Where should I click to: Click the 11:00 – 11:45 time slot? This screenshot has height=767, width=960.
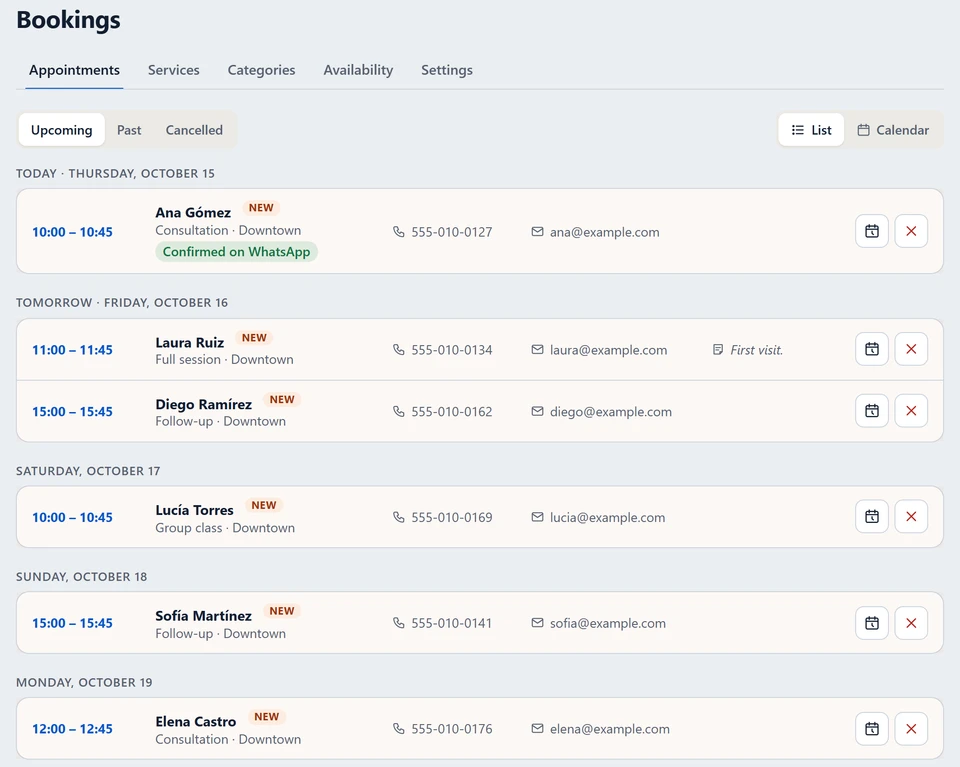(72, 350)
